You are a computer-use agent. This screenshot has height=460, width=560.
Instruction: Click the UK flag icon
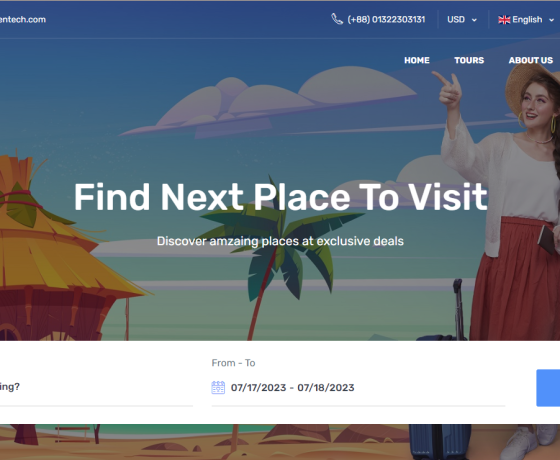[504, 20]
